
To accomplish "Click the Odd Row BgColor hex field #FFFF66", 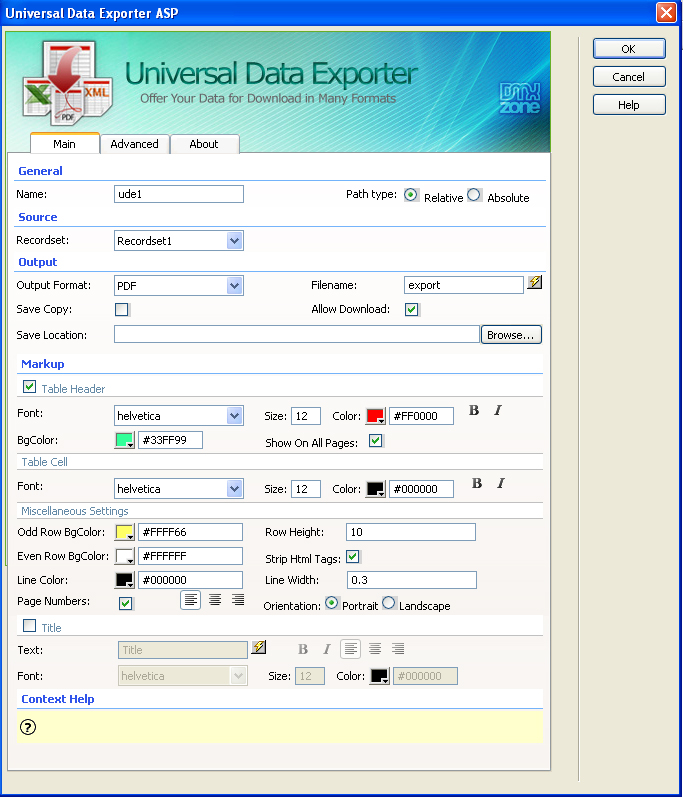I will tap(191, 532).
